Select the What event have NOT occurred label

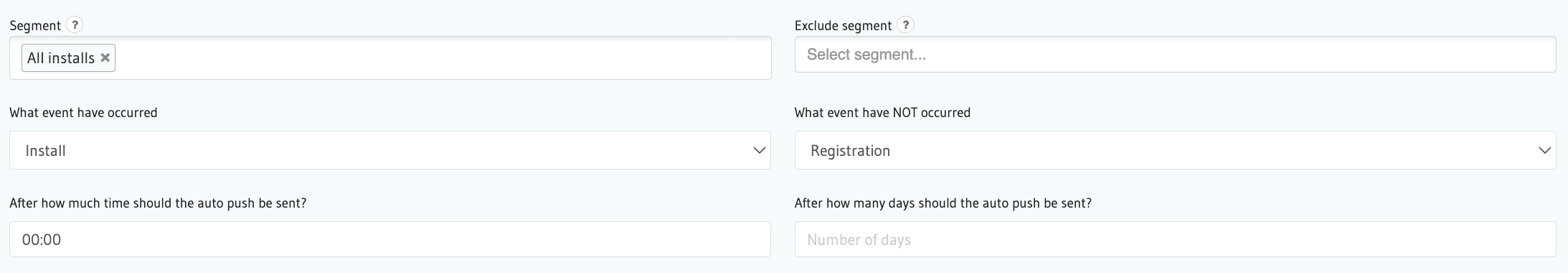coord(882,113)
